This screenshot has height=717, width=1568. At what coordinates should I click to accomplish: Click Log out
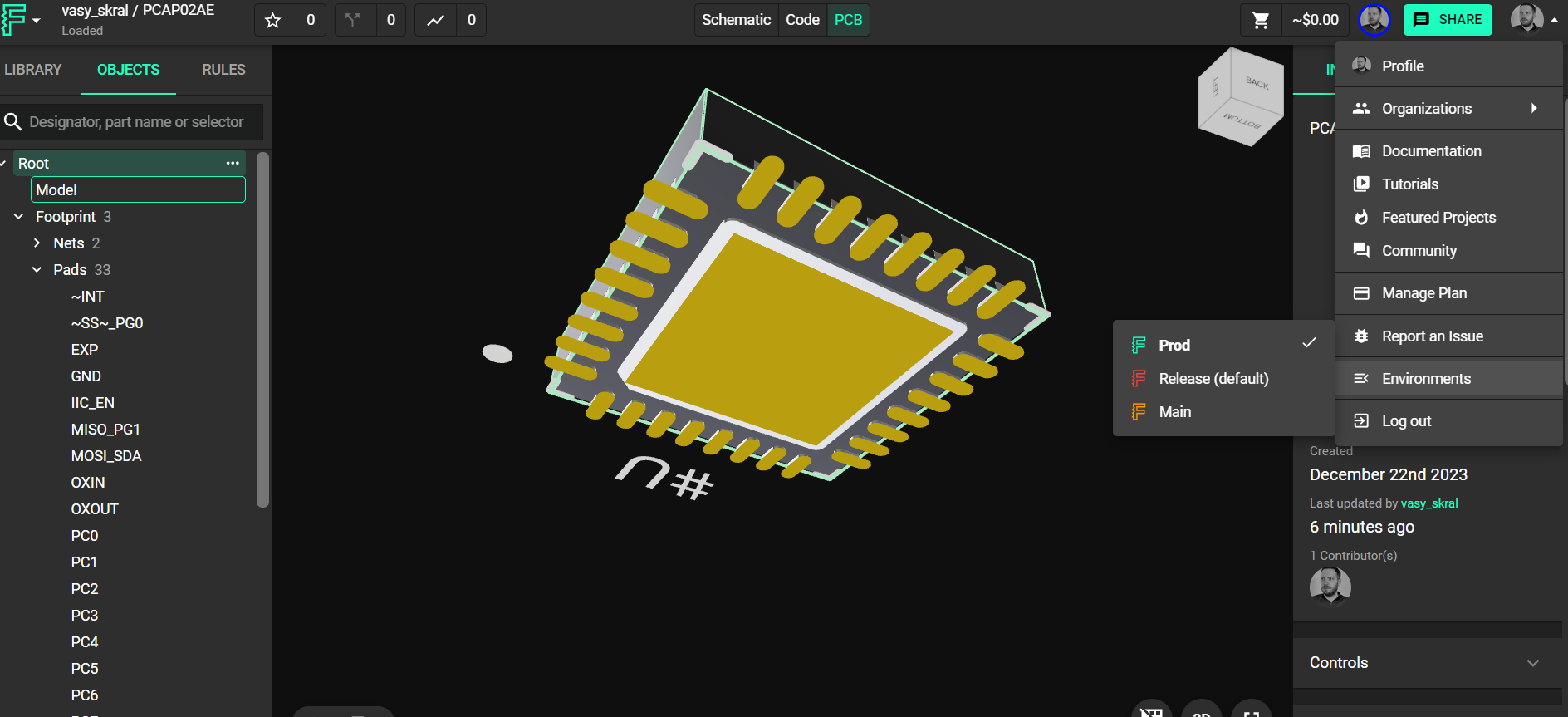pos(1448,421)
